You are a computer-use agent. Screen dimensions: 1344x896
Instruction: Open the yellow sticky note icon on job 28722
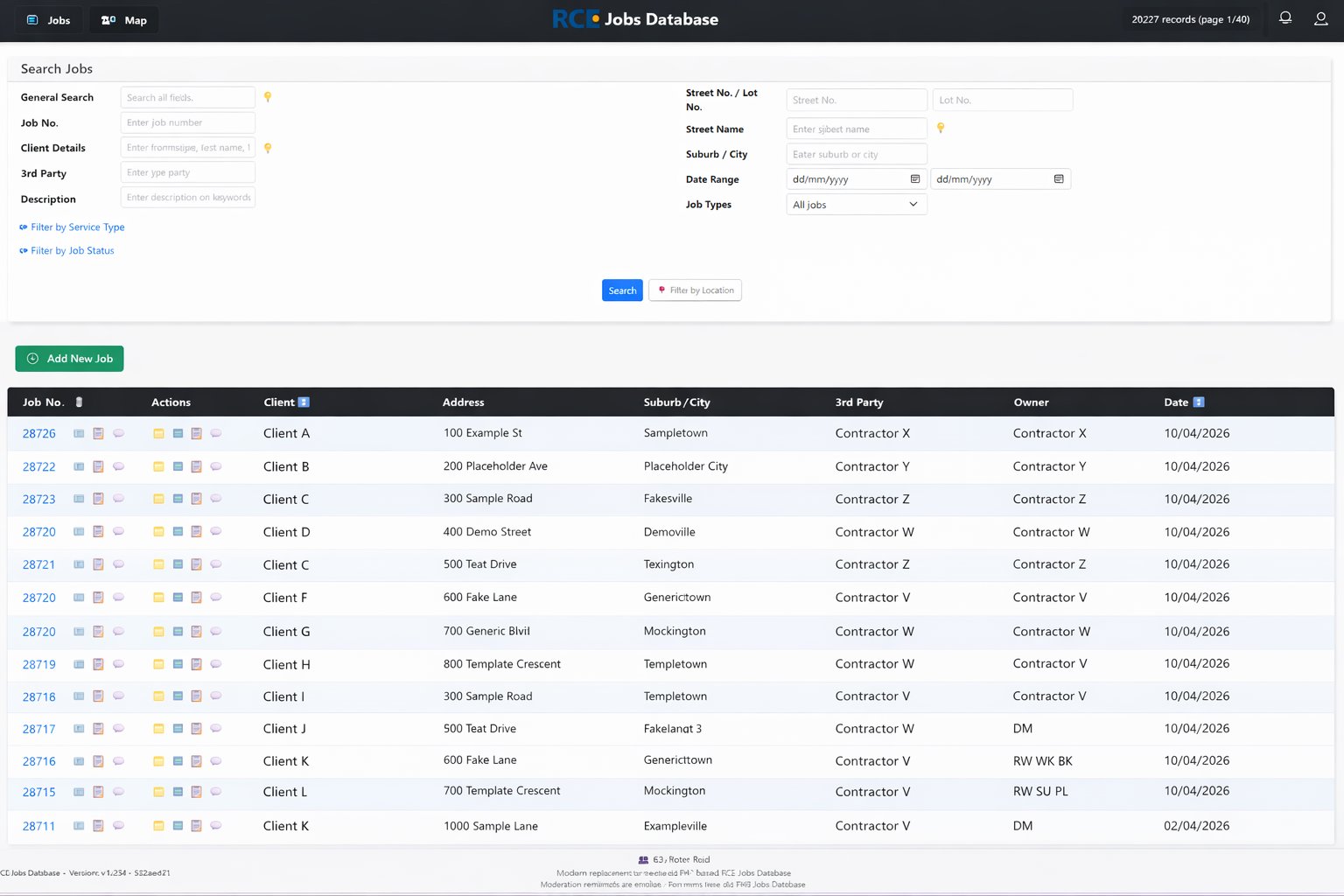coord(158,466)
